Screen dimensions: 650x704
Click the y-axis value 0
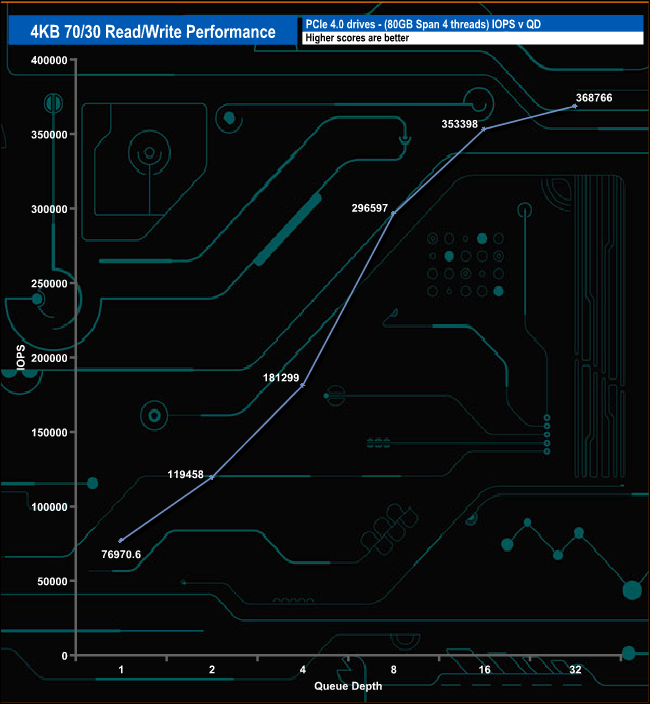(x=64, y=656)
